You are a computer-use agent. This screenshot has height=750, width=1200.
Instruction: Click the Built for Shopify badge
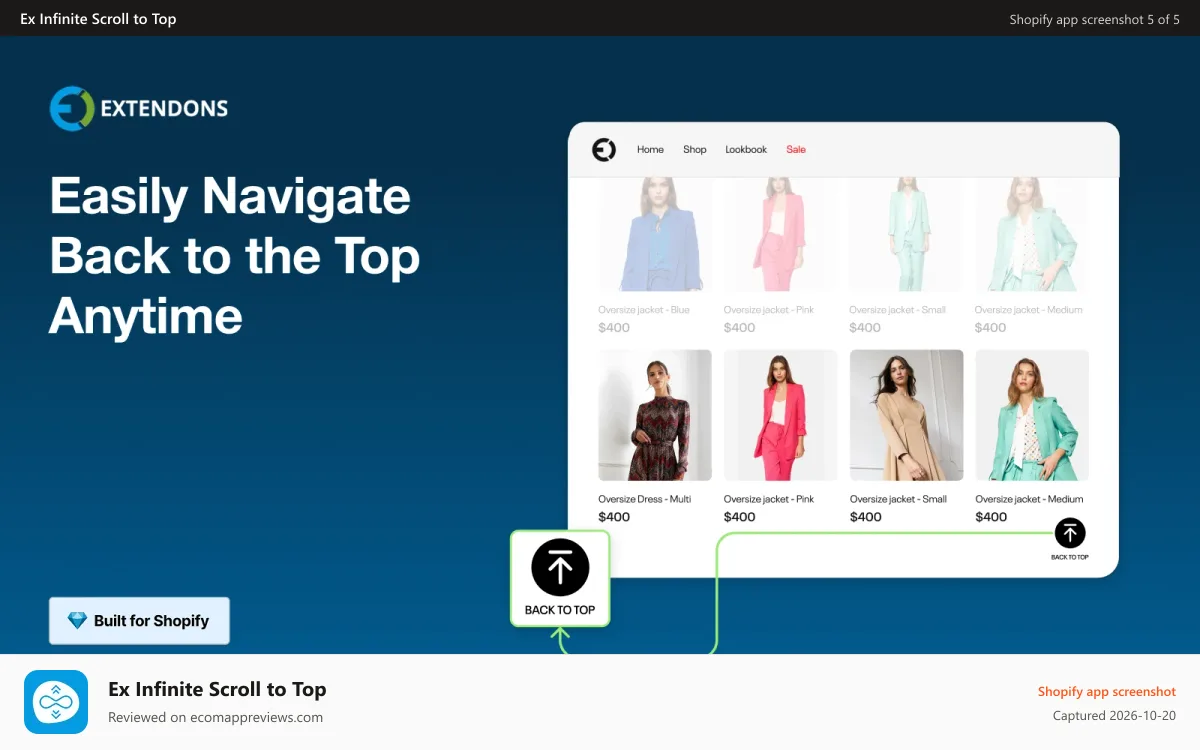click(x=139, y=621)
